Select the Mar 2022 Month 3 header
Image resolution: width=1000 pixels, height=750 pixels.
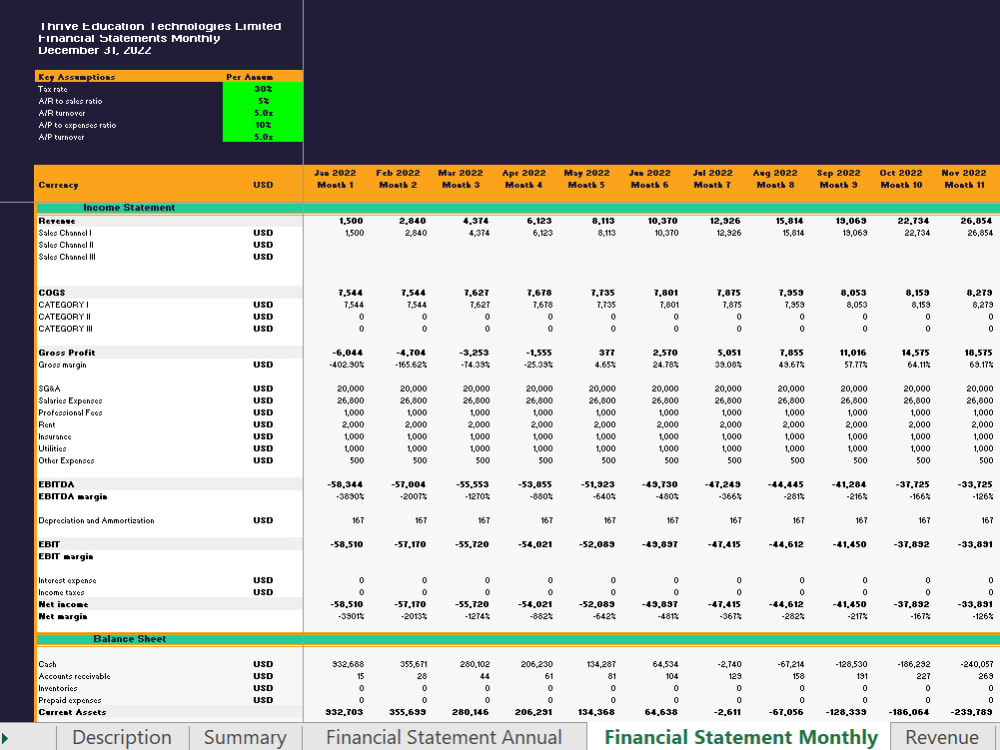pos(460,179)
